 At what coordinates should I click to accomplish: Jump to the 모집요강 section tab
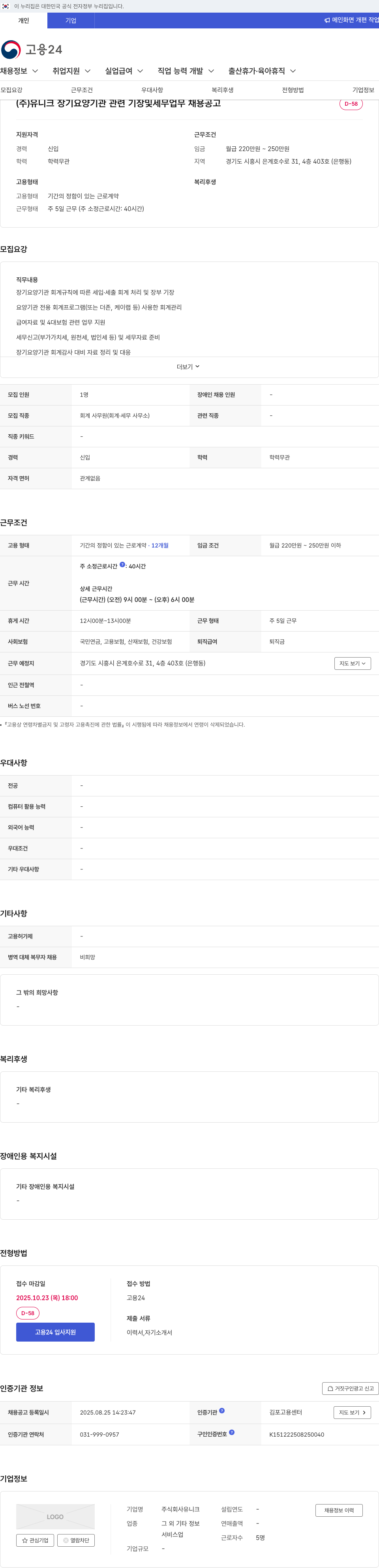point(11,90)
